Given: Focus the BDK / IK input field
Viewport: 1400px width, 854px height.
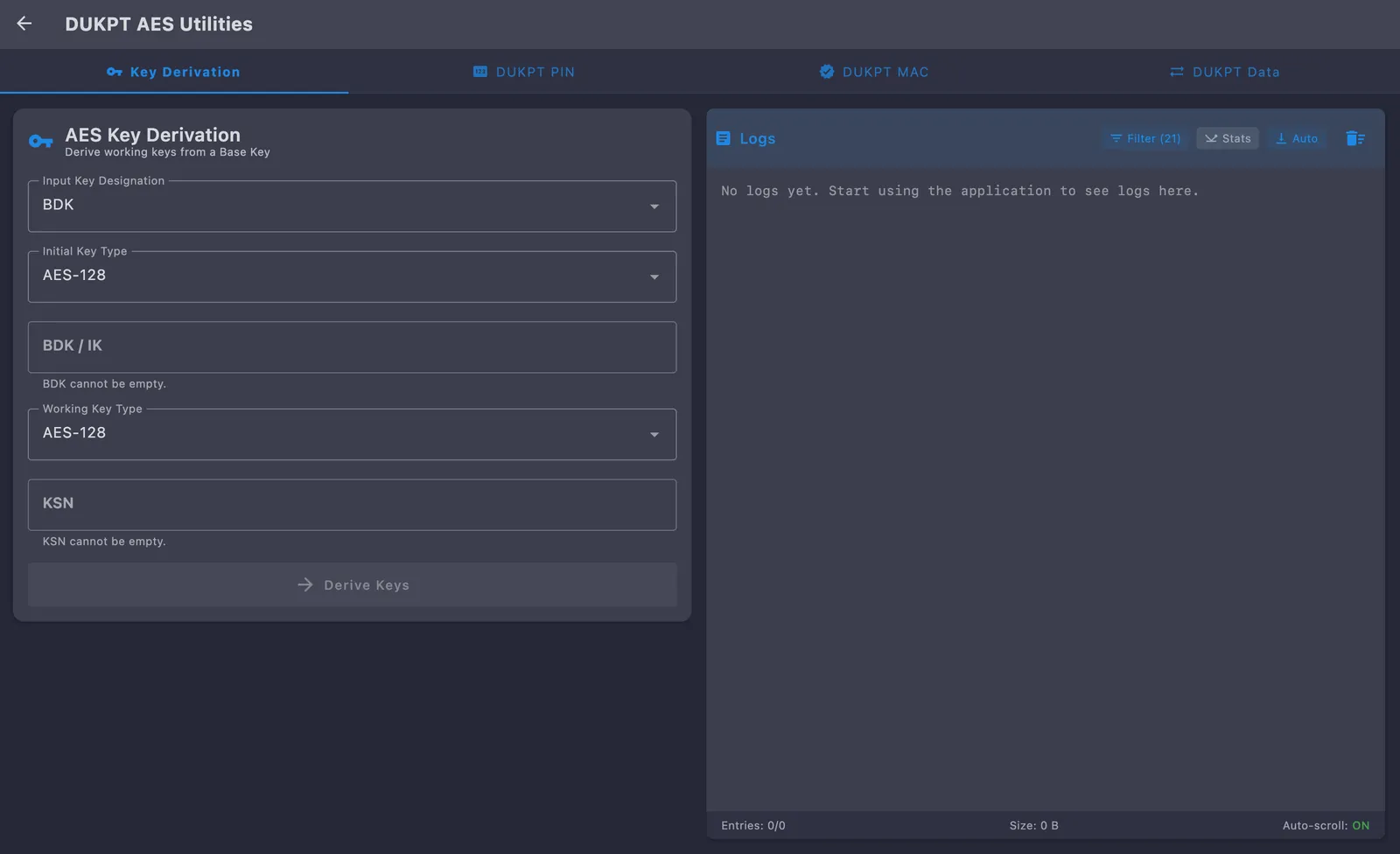Looking at the screenshot, I should [x=352, y=346].
